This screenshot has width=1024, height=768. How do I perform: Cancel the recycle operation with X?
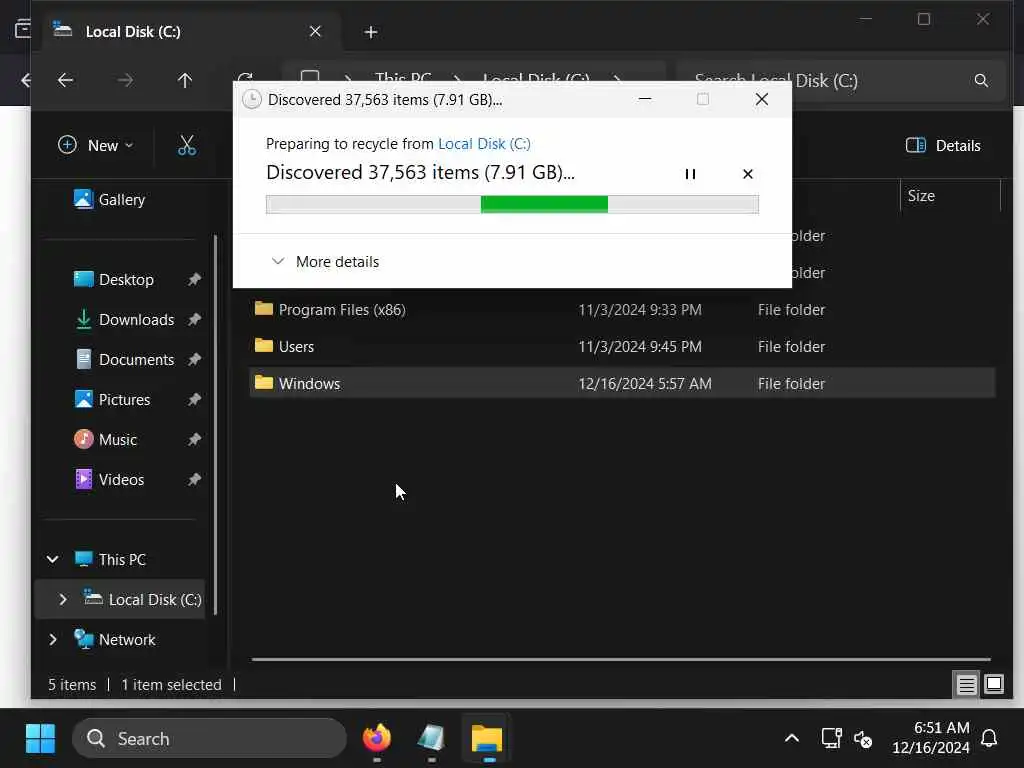(x=748, y=174)
